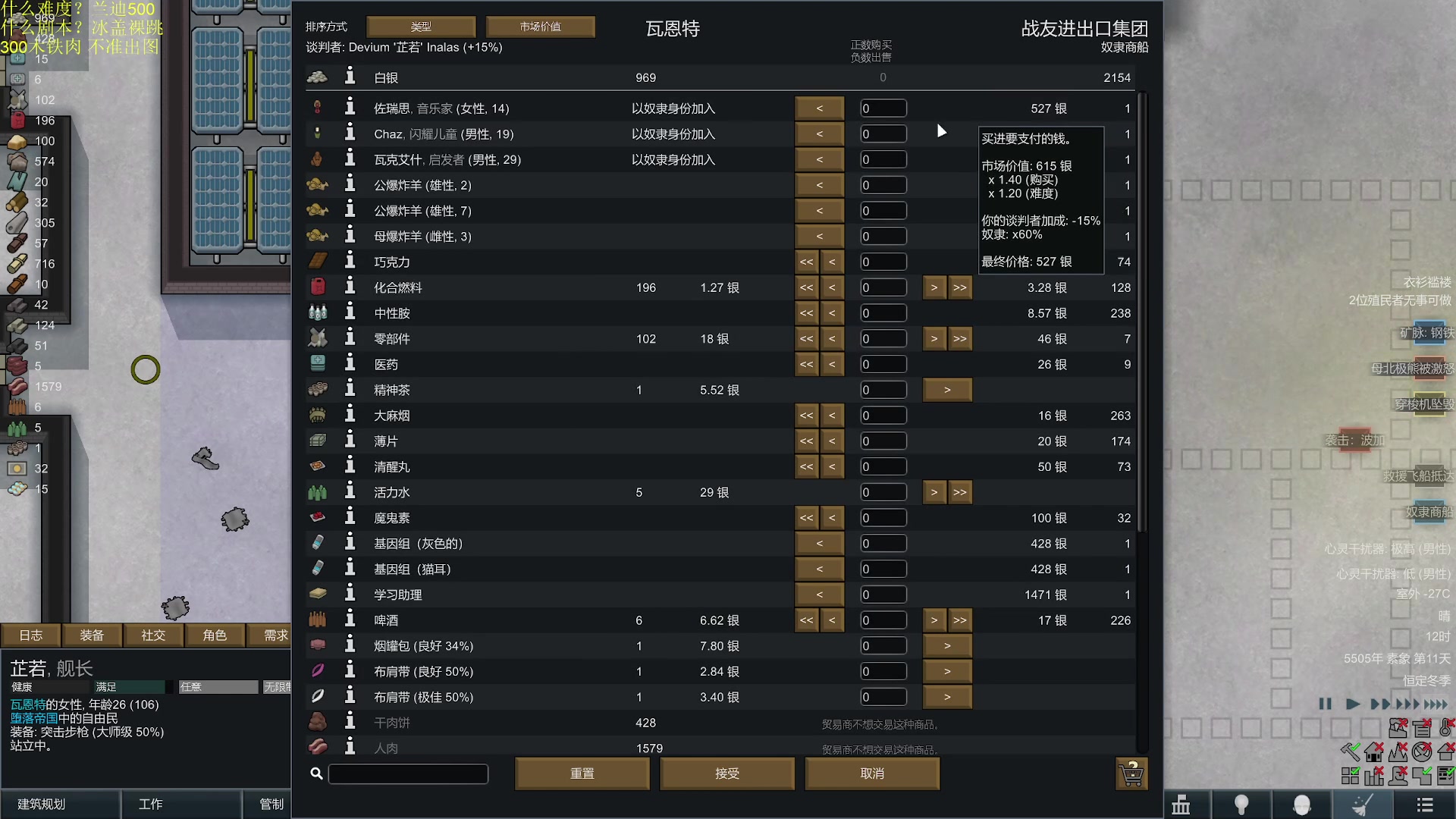Click the trade search text field
Image resolution: width=1456 pixels, height=819 pixels.
click(408, 773)
